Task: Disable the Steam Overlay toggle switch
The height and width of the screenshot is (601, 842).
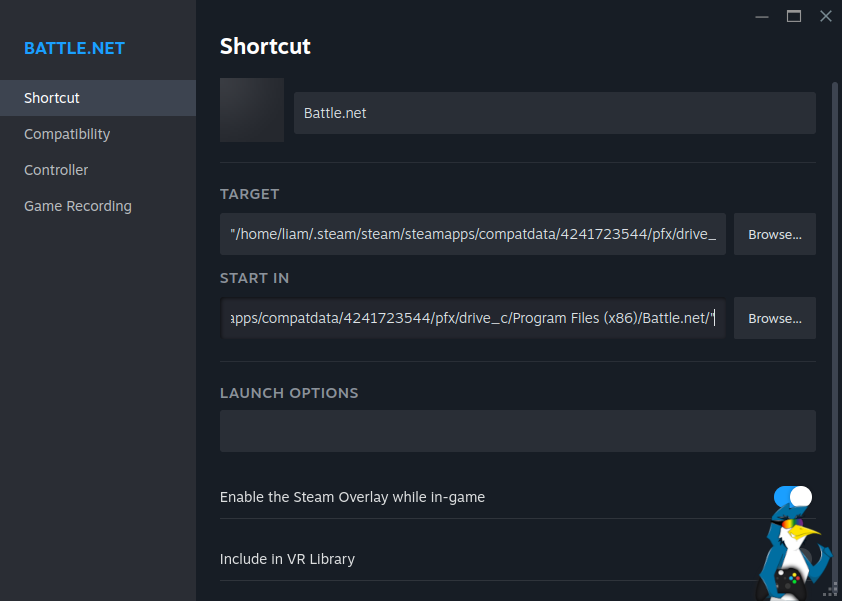Action: (792, 497)
